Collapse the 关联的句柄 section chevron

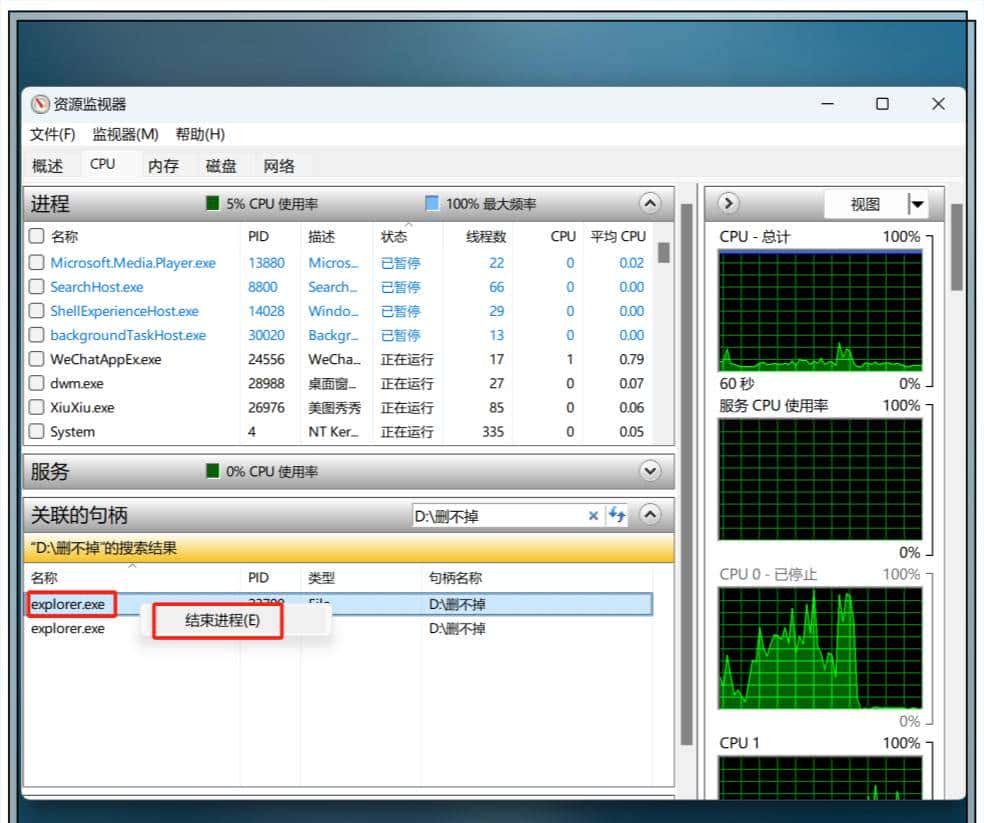pos(650,516)
